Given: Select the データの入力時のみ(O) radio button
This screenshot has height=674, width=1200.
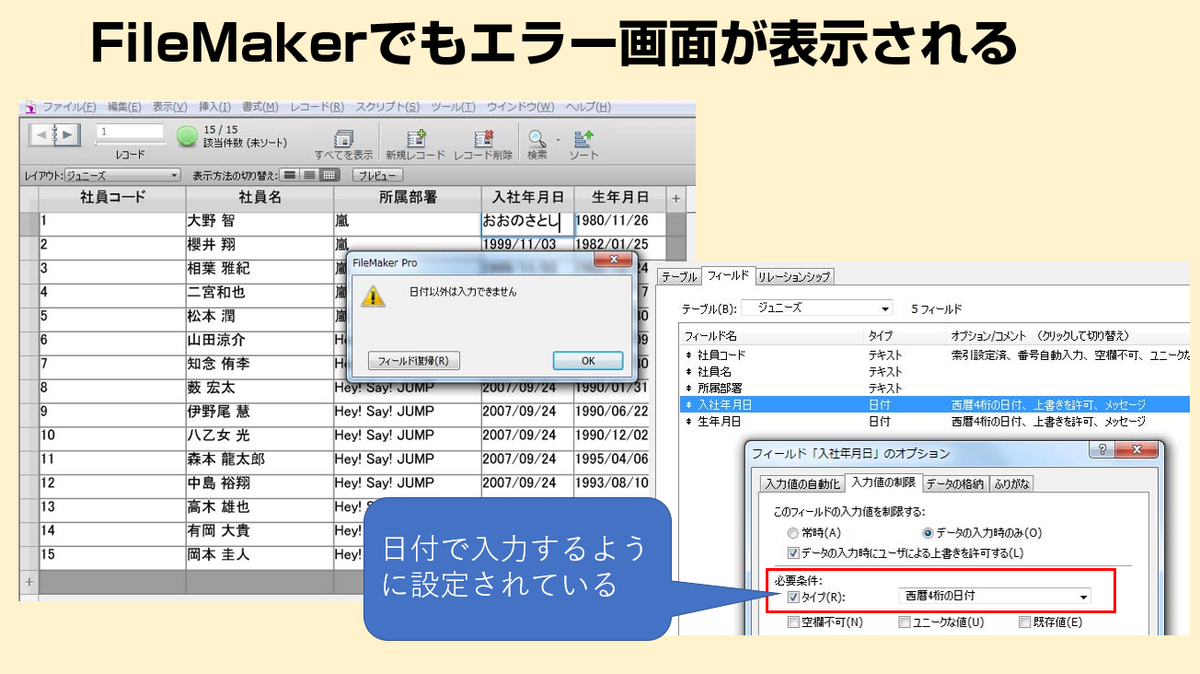Looking at the screenshot, I should (928, 533).
